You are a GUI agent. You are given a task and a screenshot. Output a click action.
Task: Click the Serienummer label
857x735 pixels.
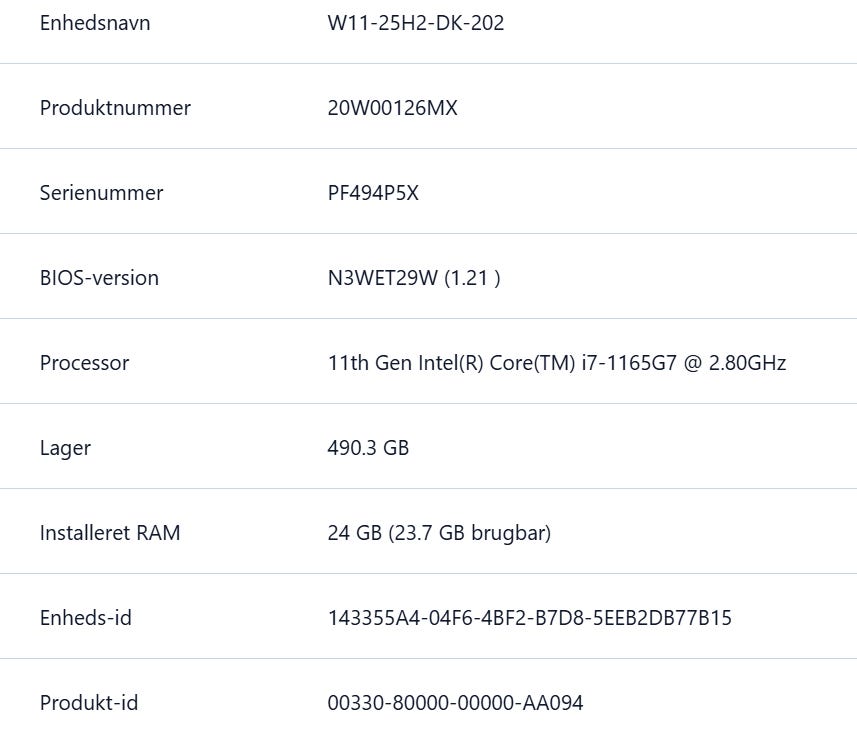101,193
